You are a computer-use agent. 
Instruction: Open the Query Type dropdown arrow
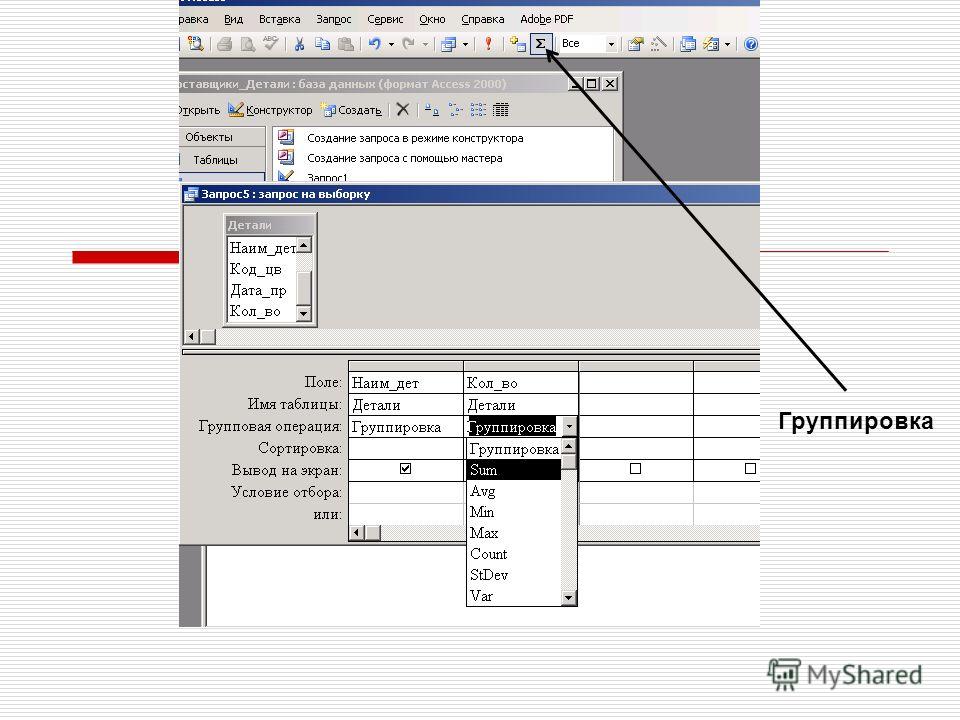[465, 44]
